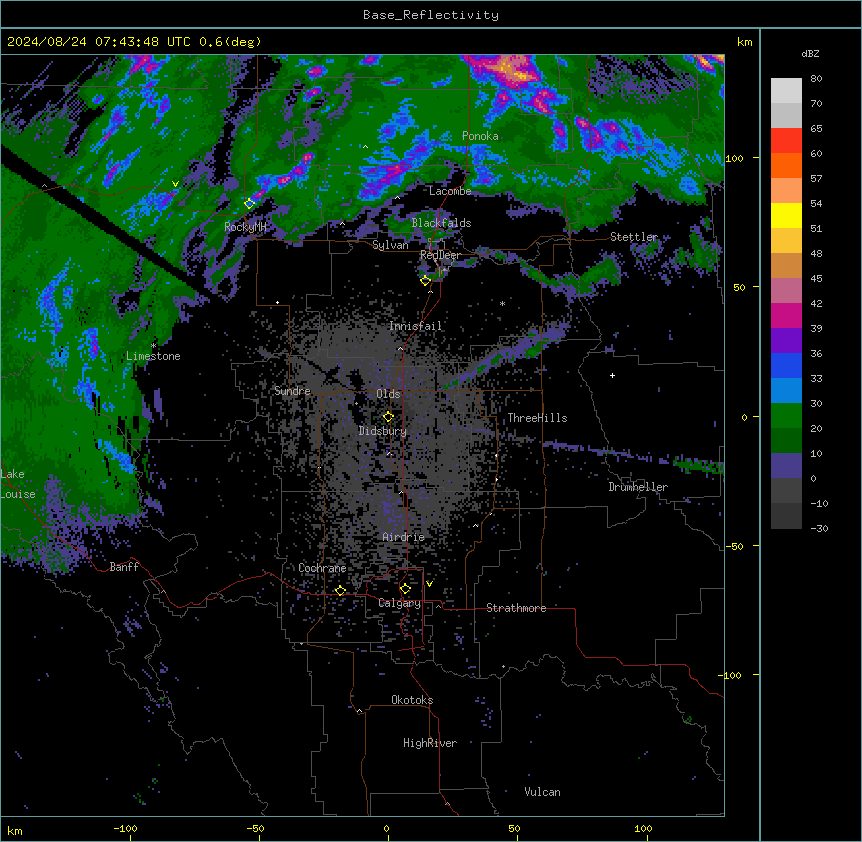Click the Stettler town label
Screen dimensions: 862x842
(x=634, y=237)
